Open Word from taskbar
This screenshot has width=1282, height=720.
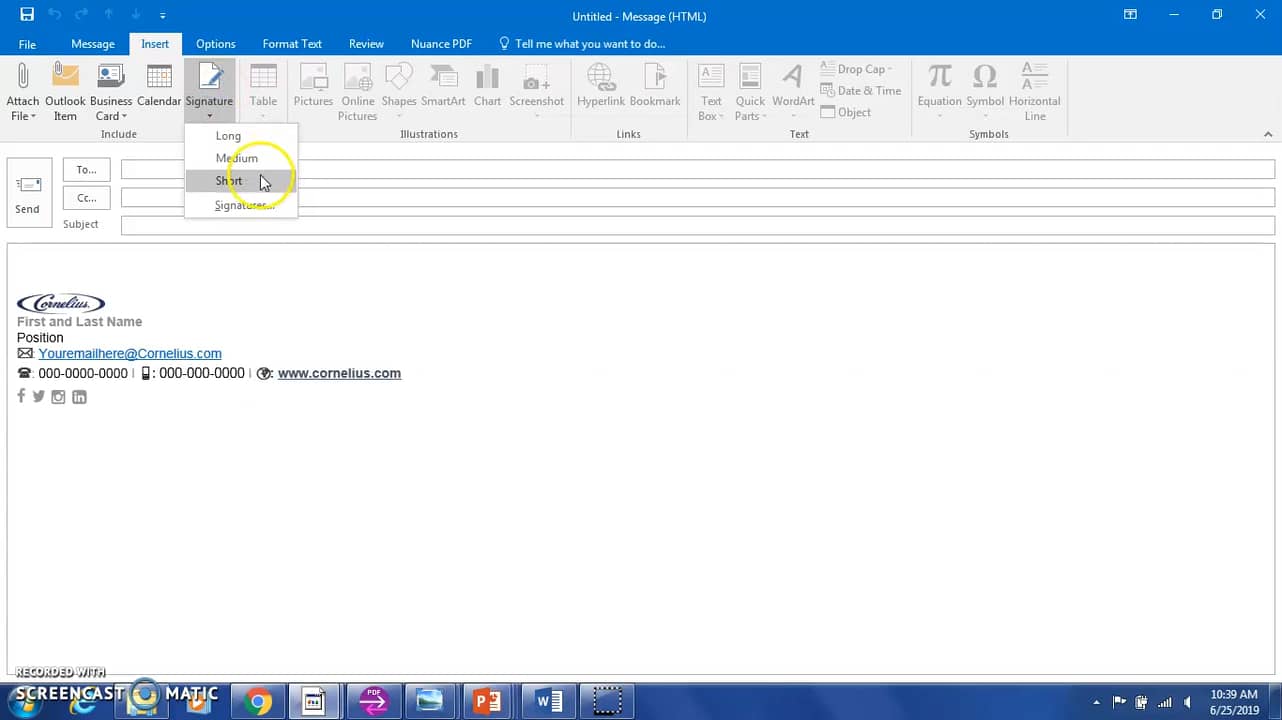(549, 702)
